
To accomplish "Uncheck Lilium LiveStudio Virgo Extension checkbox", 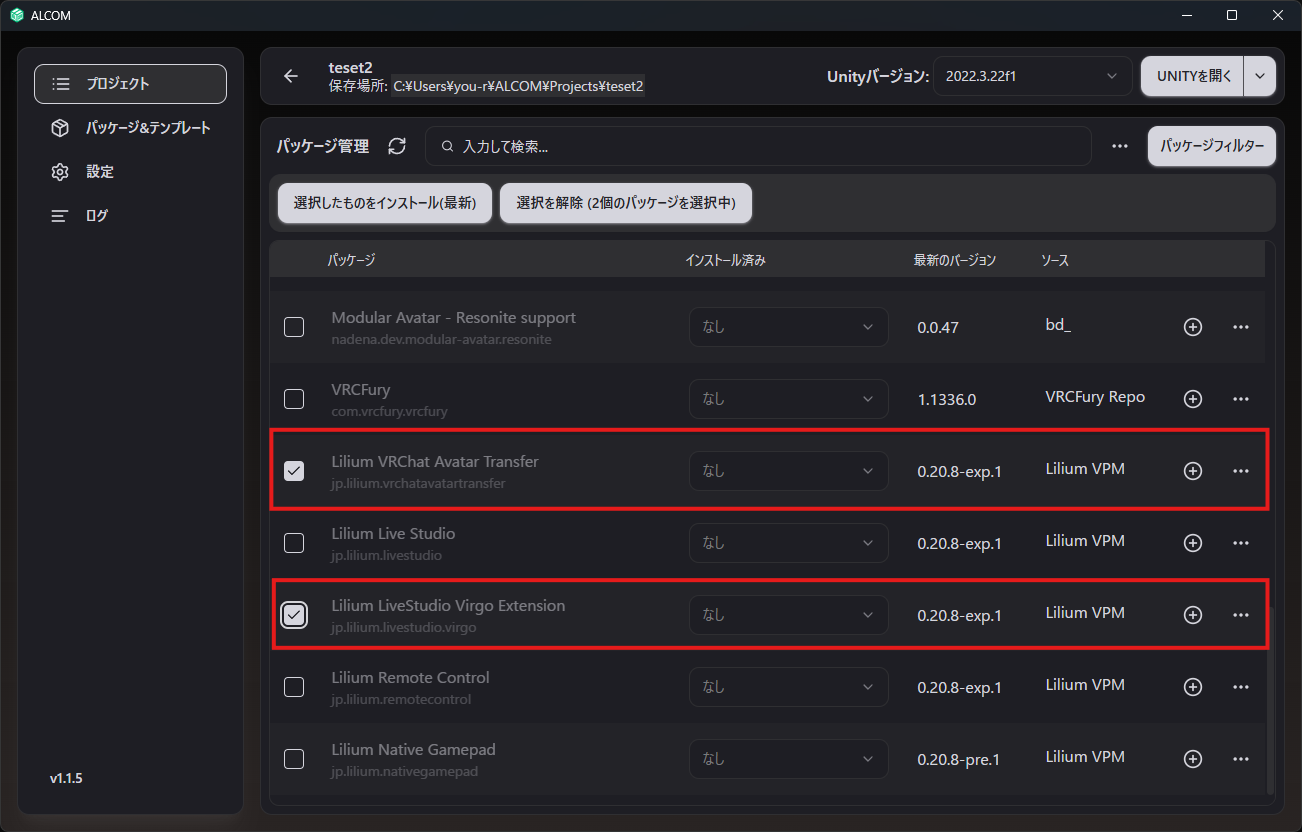I will (294, 615).
